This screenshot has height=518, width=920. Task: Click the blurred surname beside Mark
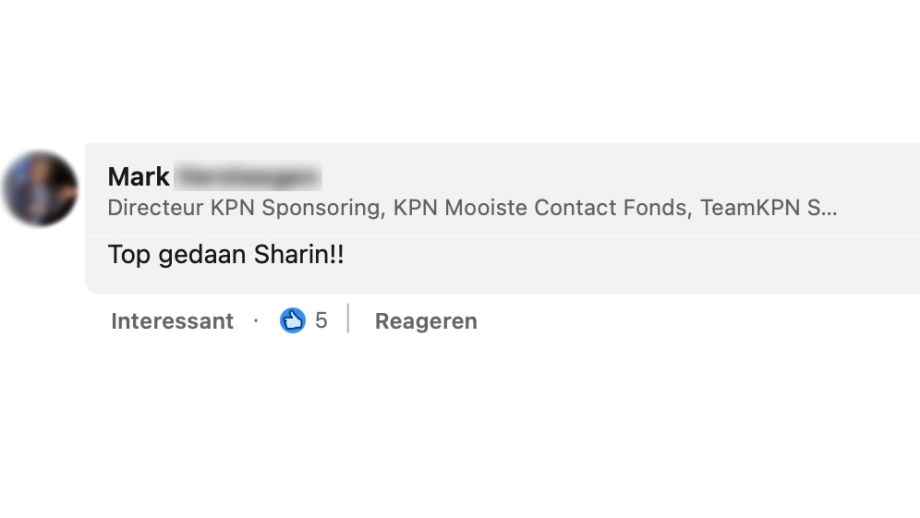coord(248,177)
